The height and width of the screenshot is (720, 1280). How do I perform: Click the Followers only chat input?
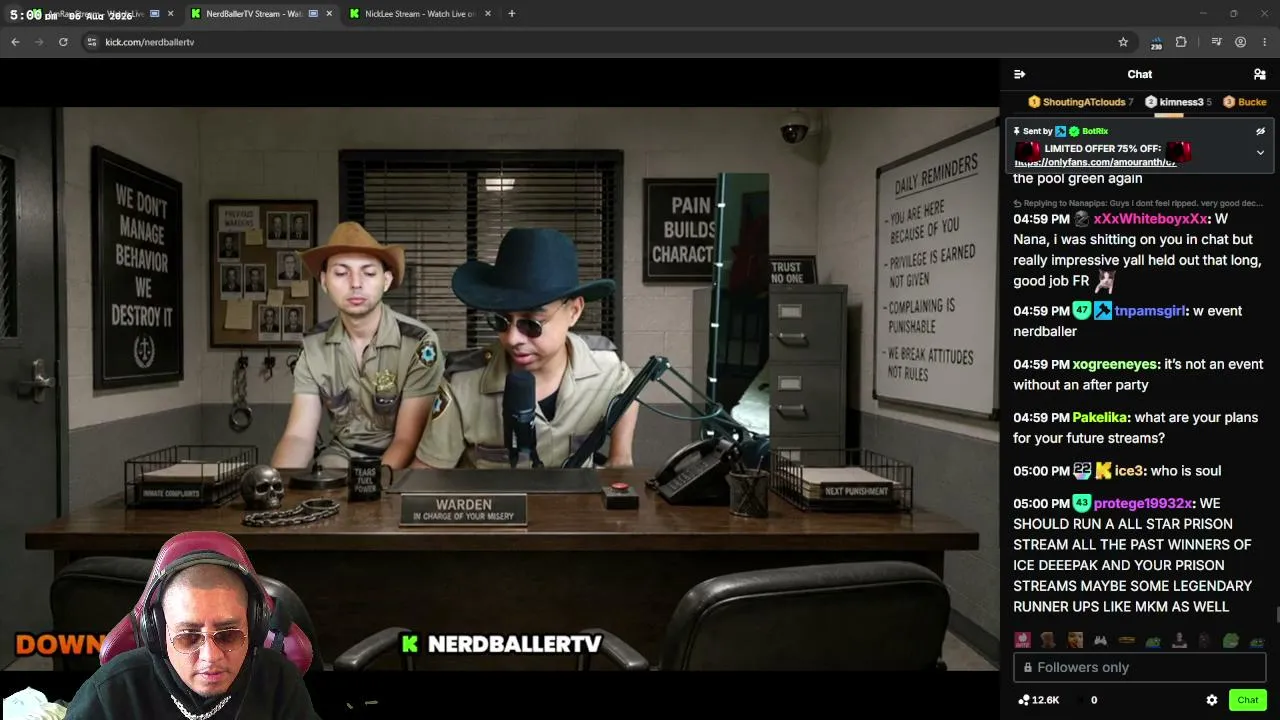tap(1140, 667)
